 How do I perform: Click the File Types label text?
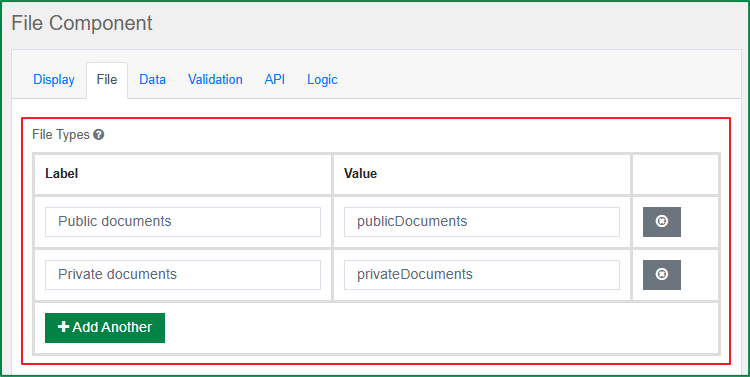(x=61, y=135)
